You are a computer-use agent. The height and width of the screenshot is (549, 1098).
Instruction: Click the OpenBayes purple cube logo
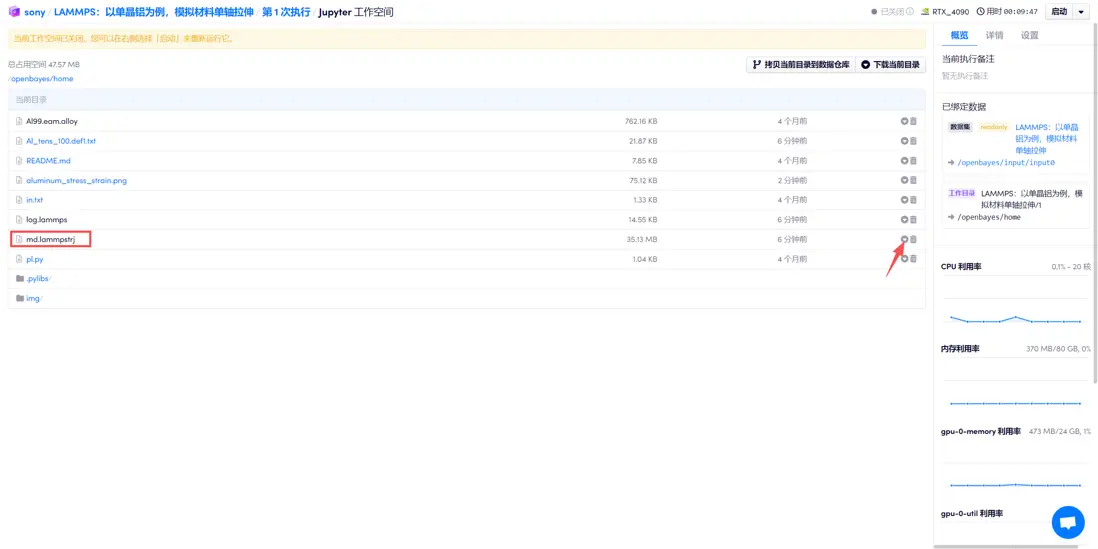tap(14, 11)
